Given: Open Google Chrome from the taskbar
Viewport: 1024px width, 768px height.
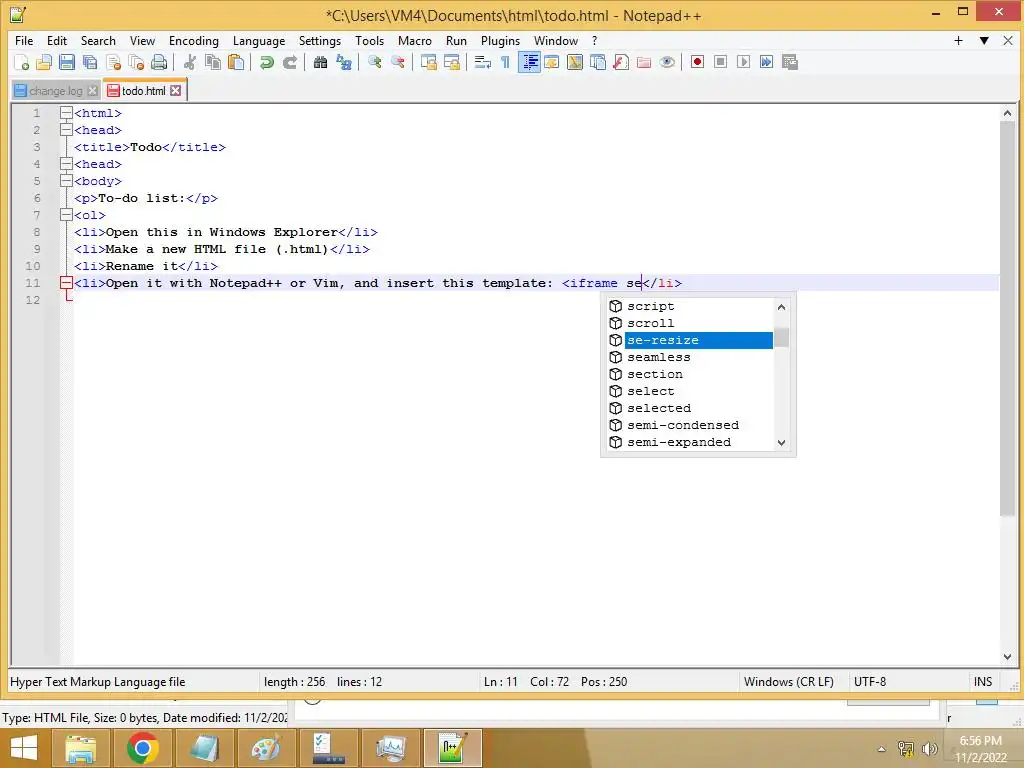Looking at the screenshot, I should coord(142,748).
